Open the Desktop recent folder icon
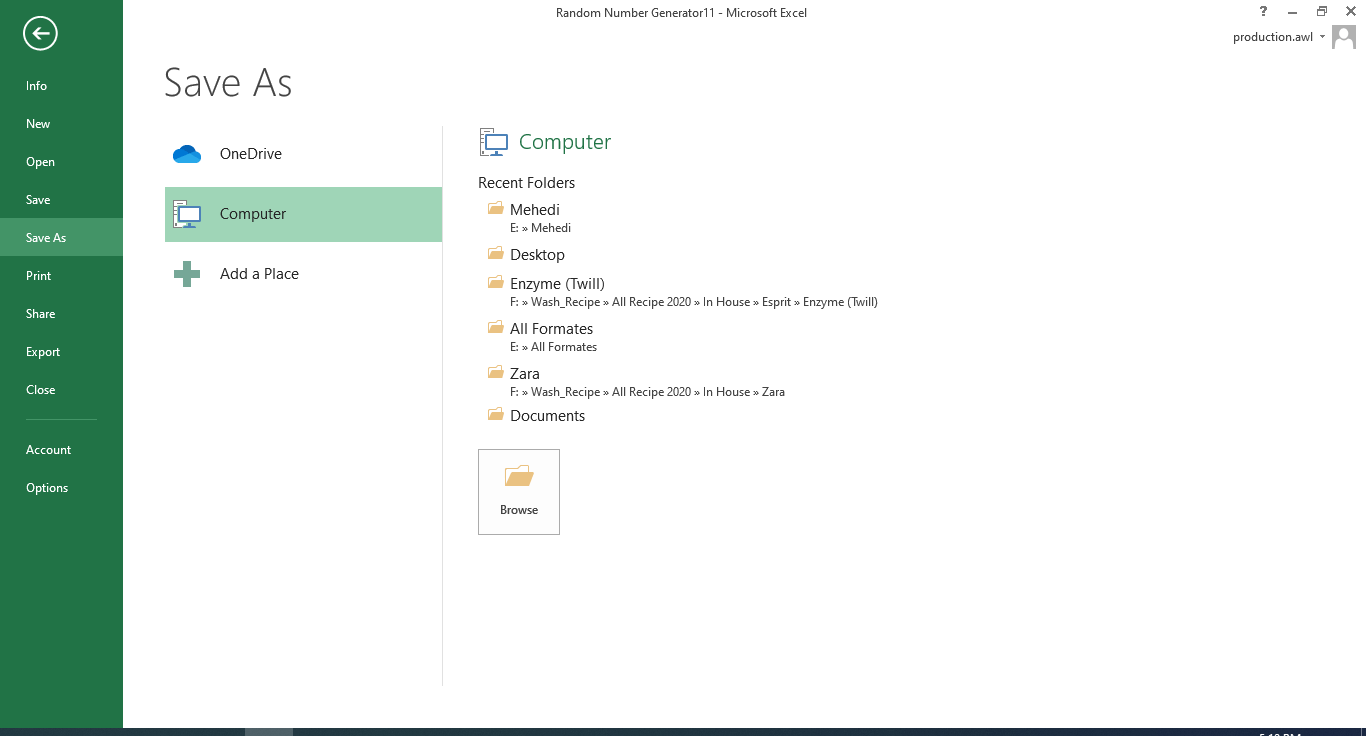This screenshot has width=1366, height=736. point(496,253)
